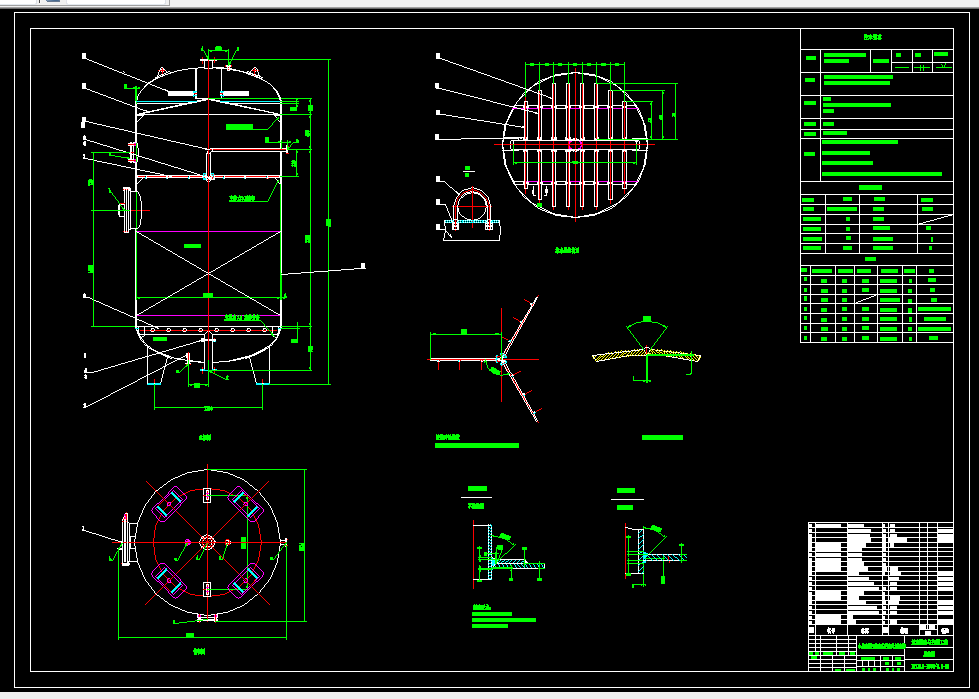This screenshot has height=699, width=979.
Task: Click the title block table at the bottom right
Action: point(880,597)
